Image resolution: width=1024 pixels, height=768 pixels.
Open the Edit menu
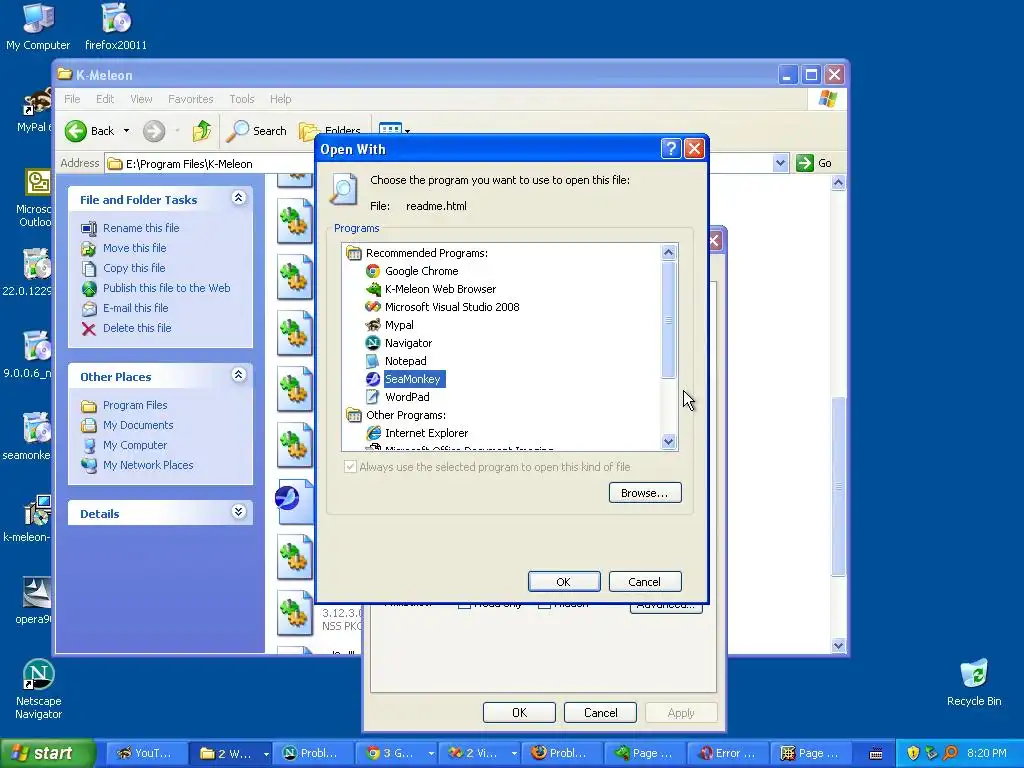(x=104, y=99)
